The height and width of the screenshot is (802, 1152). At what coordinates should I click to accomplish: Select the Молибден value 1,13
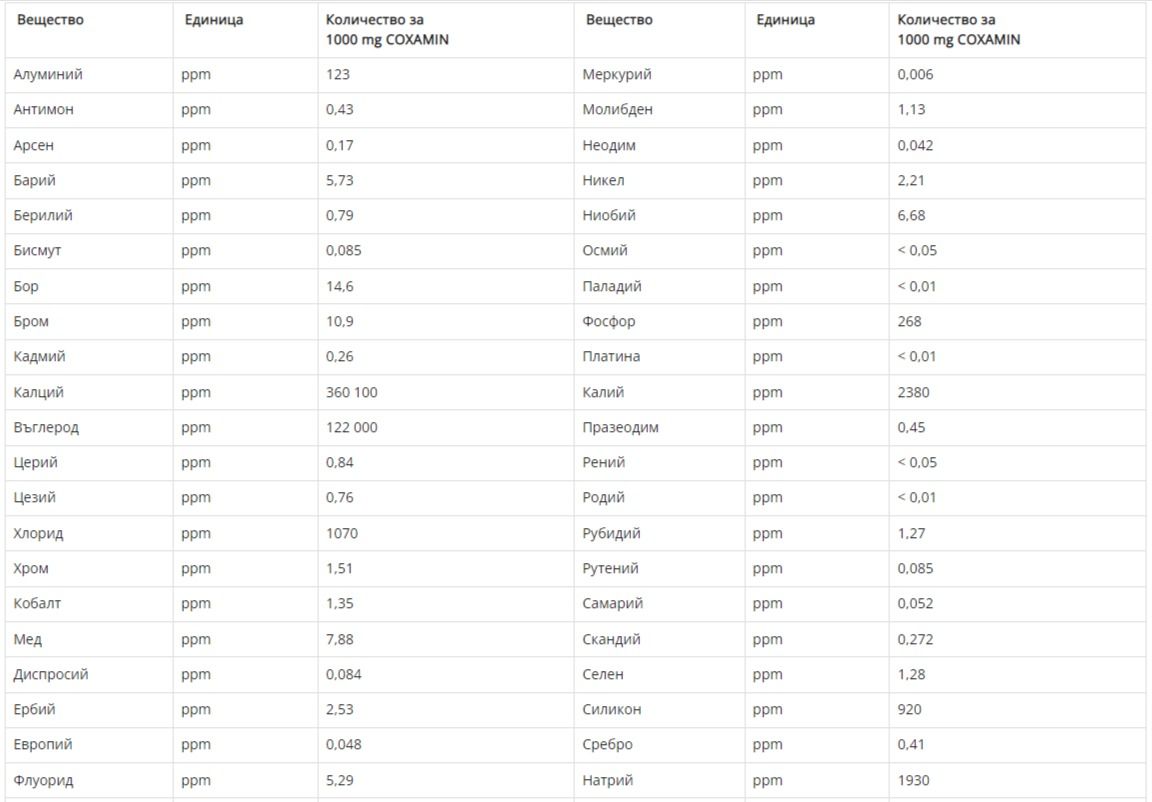tap(911, 110)
